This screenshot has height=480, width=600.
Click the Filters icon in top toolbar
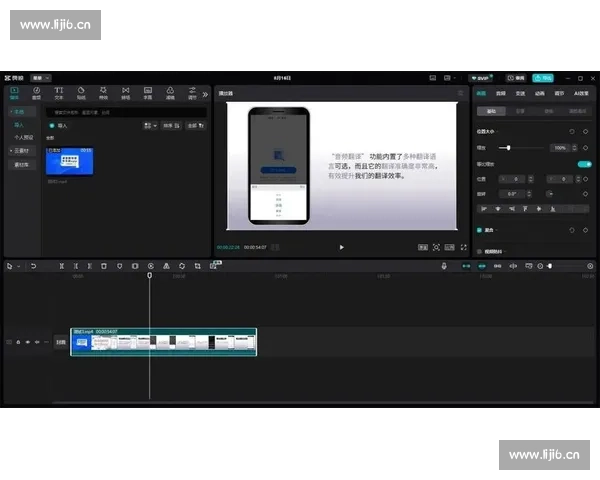pyautogui.click(x=170, y=93)
